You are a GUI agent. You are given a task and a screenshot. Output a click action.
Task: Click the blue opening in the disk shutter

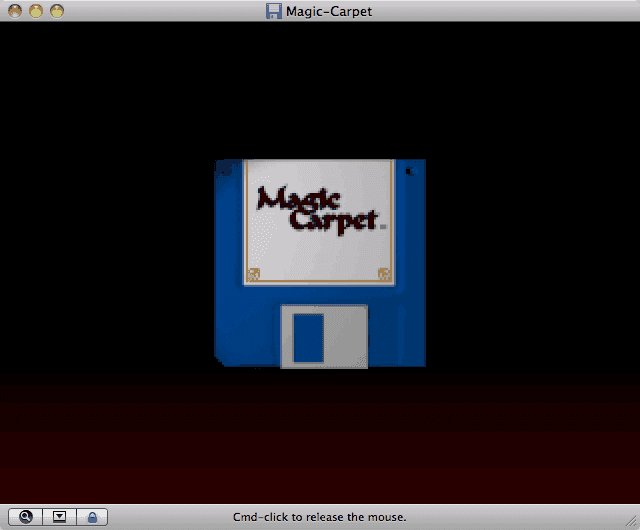coord(308,338)
